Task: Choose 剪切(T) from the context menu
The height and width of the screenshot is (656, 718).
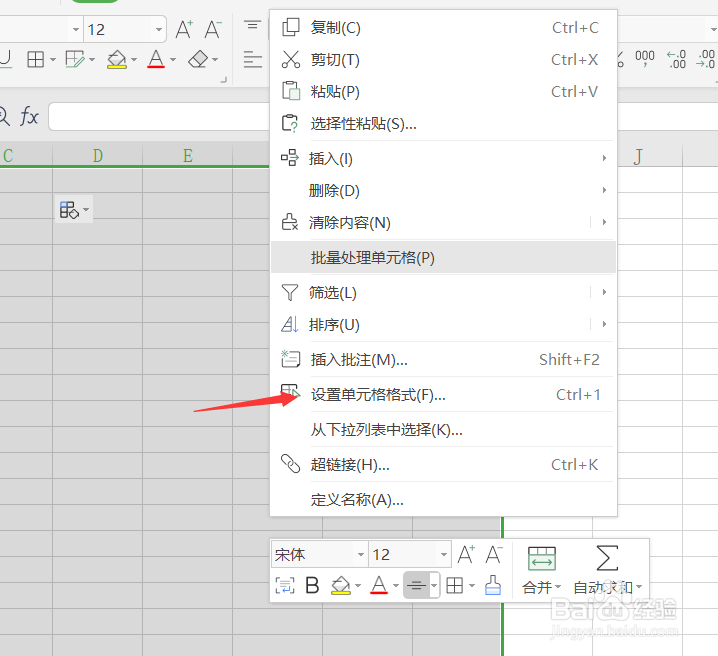Action: 443,60
